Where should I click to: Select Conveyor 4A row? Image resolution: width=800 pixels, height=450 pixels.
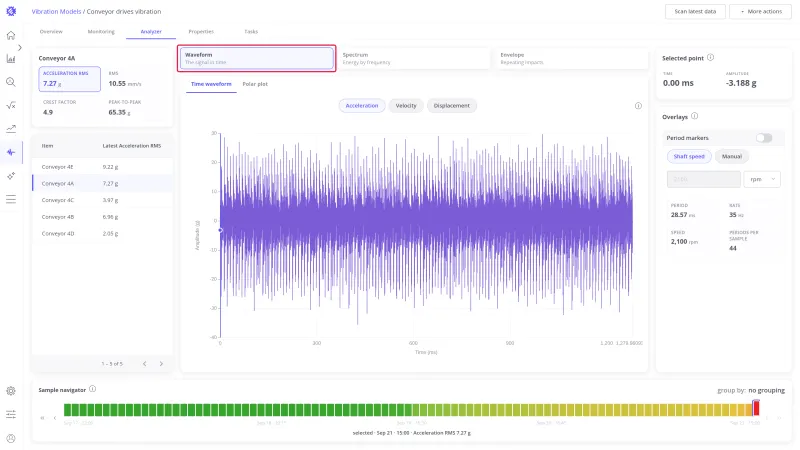[x=103, y=183]
